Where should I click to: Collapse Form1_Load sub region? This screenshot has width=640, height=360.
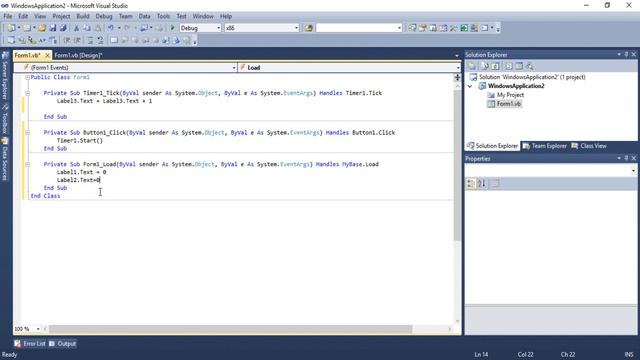click(x=27, y=164)
